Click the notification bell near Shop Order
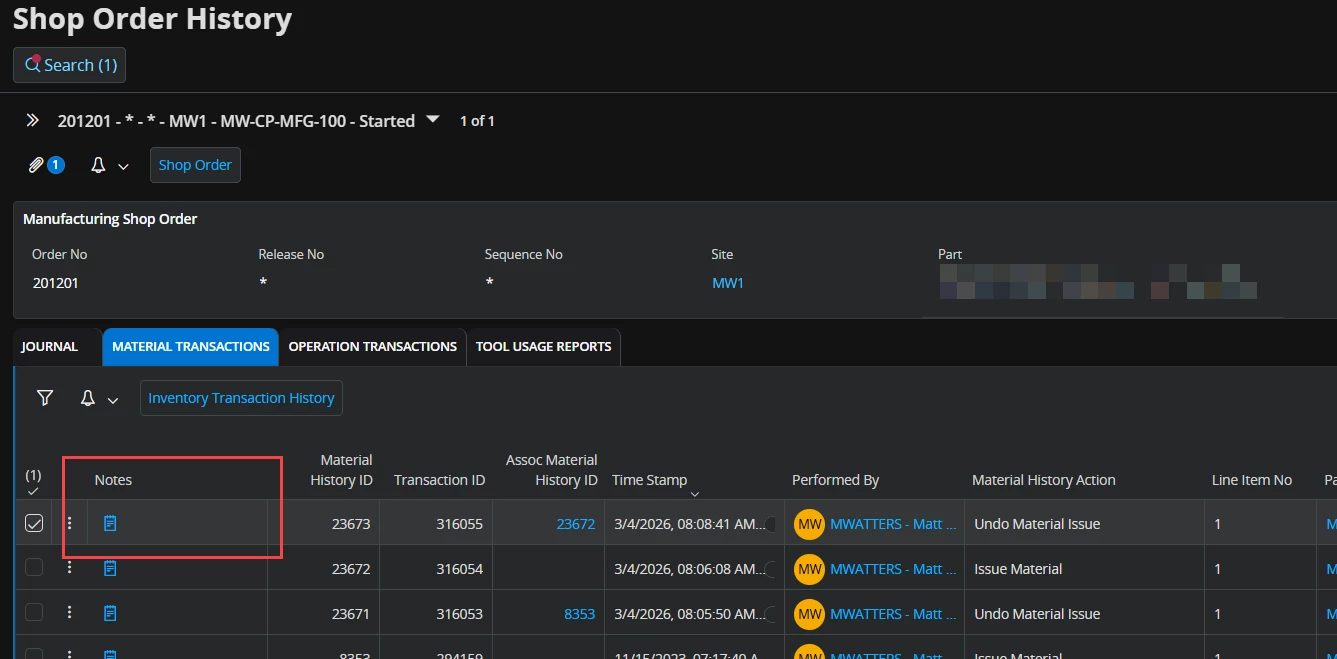This screenshot has width=1337, height=659. tap(98, 165)
